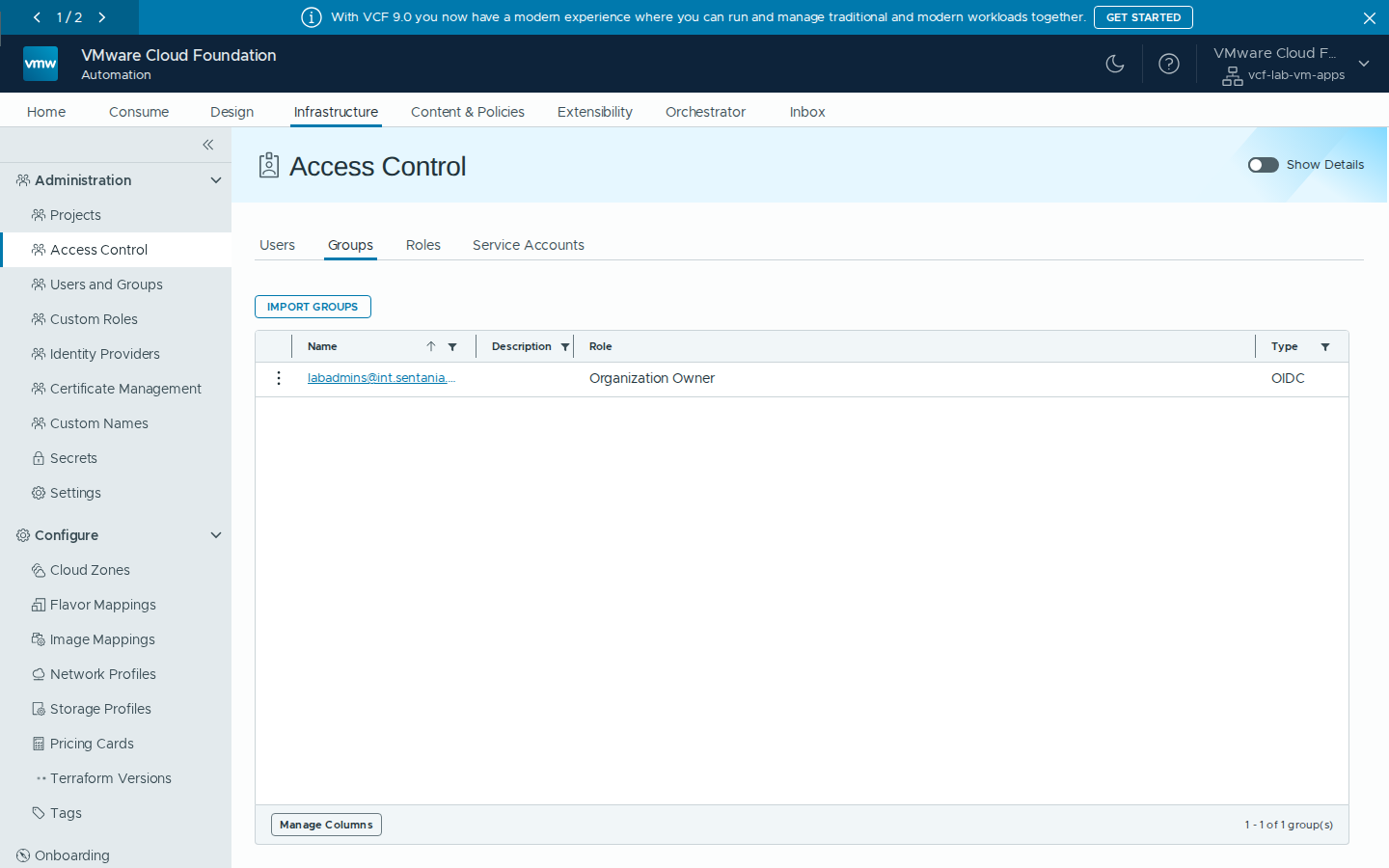Viewport: 1389px width, 868px height.
Task: Open the user account dropdown chevron
Action: coord(1364,64)
